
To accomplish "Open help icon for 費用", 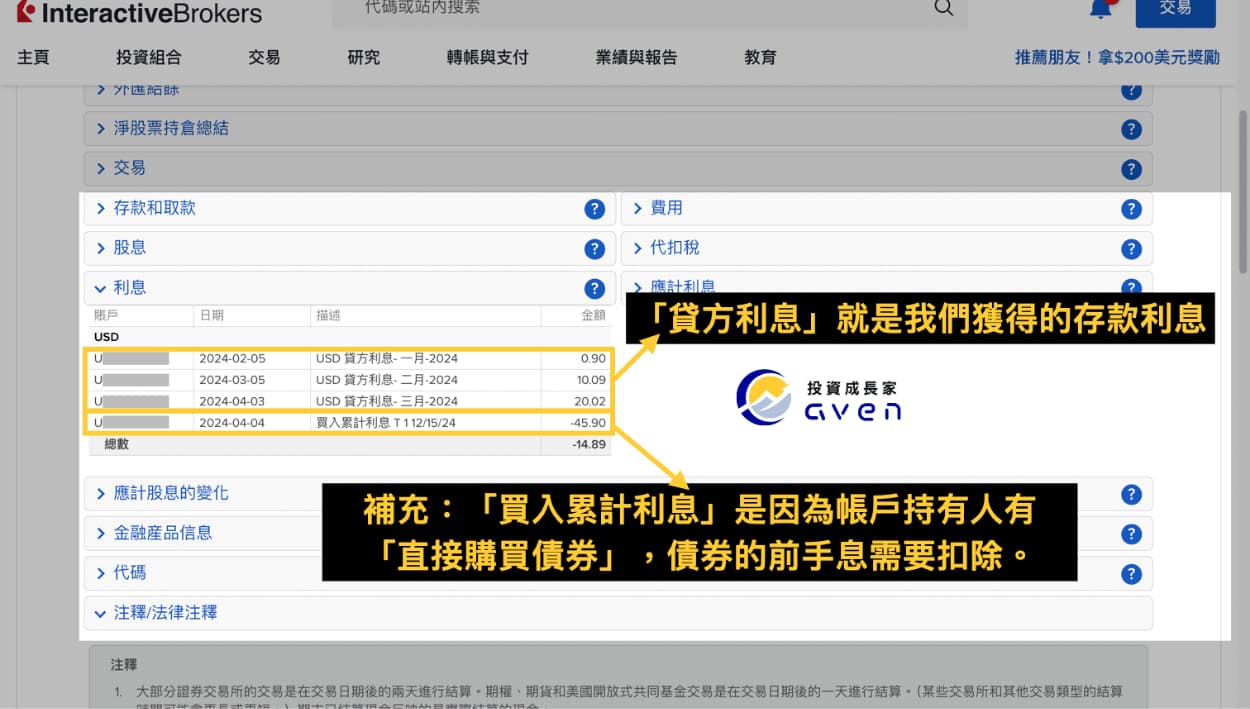I will click(x=1131, y=209).
